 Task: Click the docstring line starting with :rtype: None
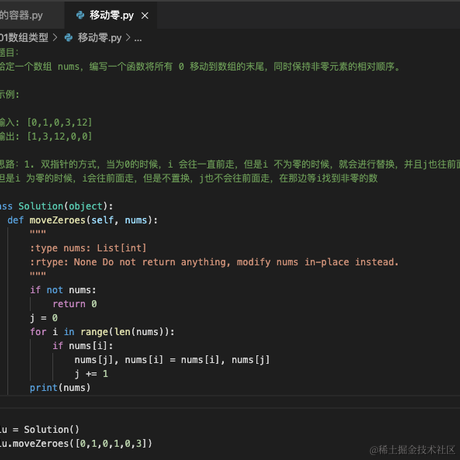[x=214, y=262]
